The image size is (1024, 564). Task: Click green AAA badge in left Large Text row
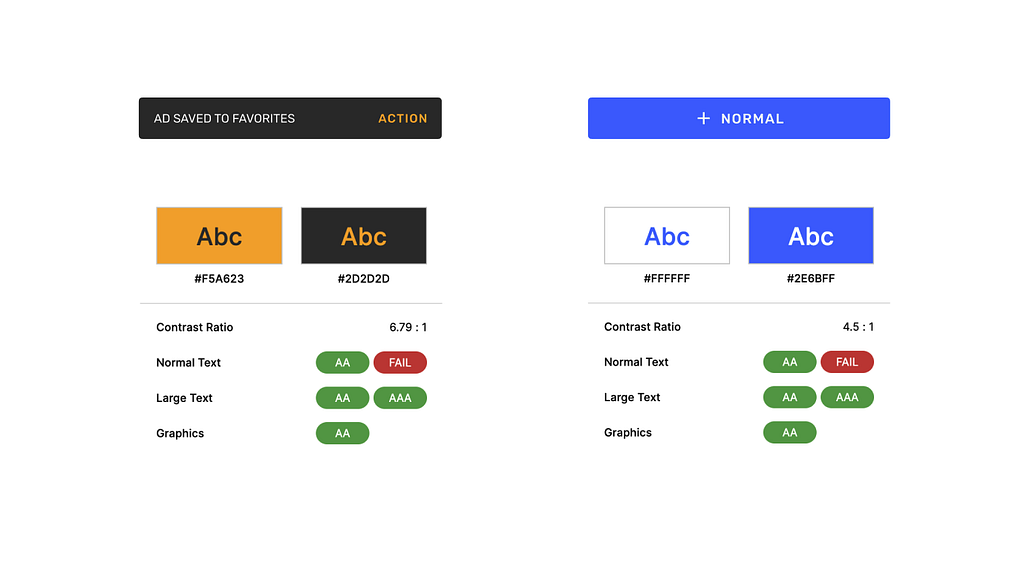click(400, 398)
